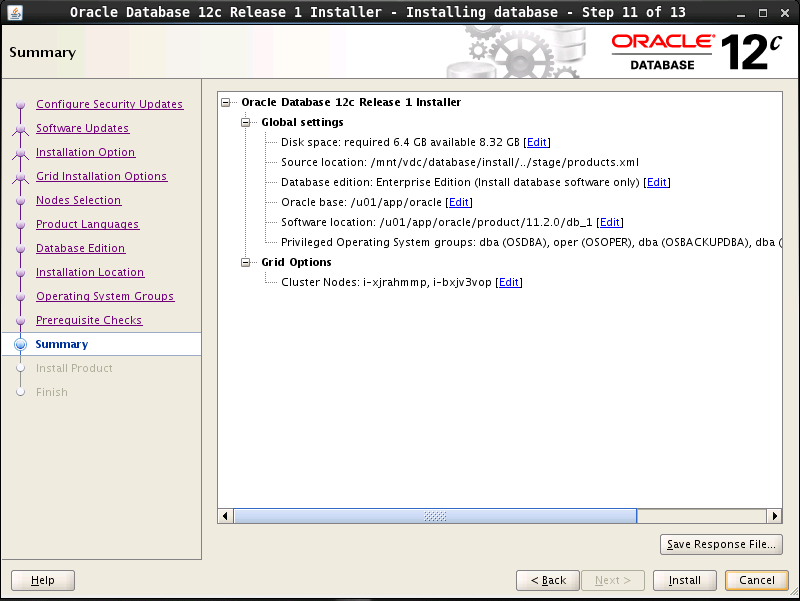Edit the Cluster Nodes setting

tap(509, 282)
